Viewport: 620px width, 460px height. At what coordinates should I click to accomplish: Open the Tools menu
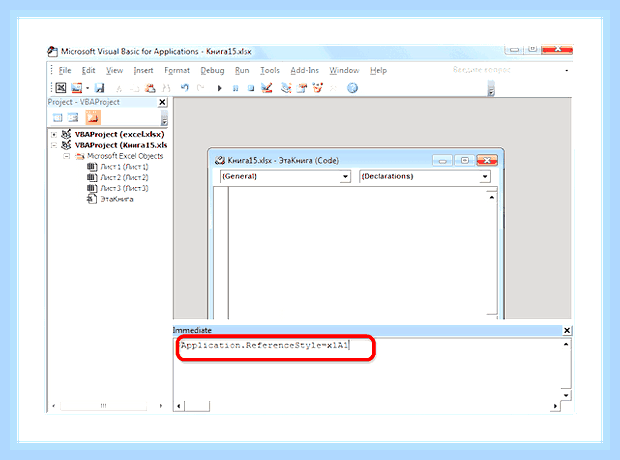[x=270, y=70]
